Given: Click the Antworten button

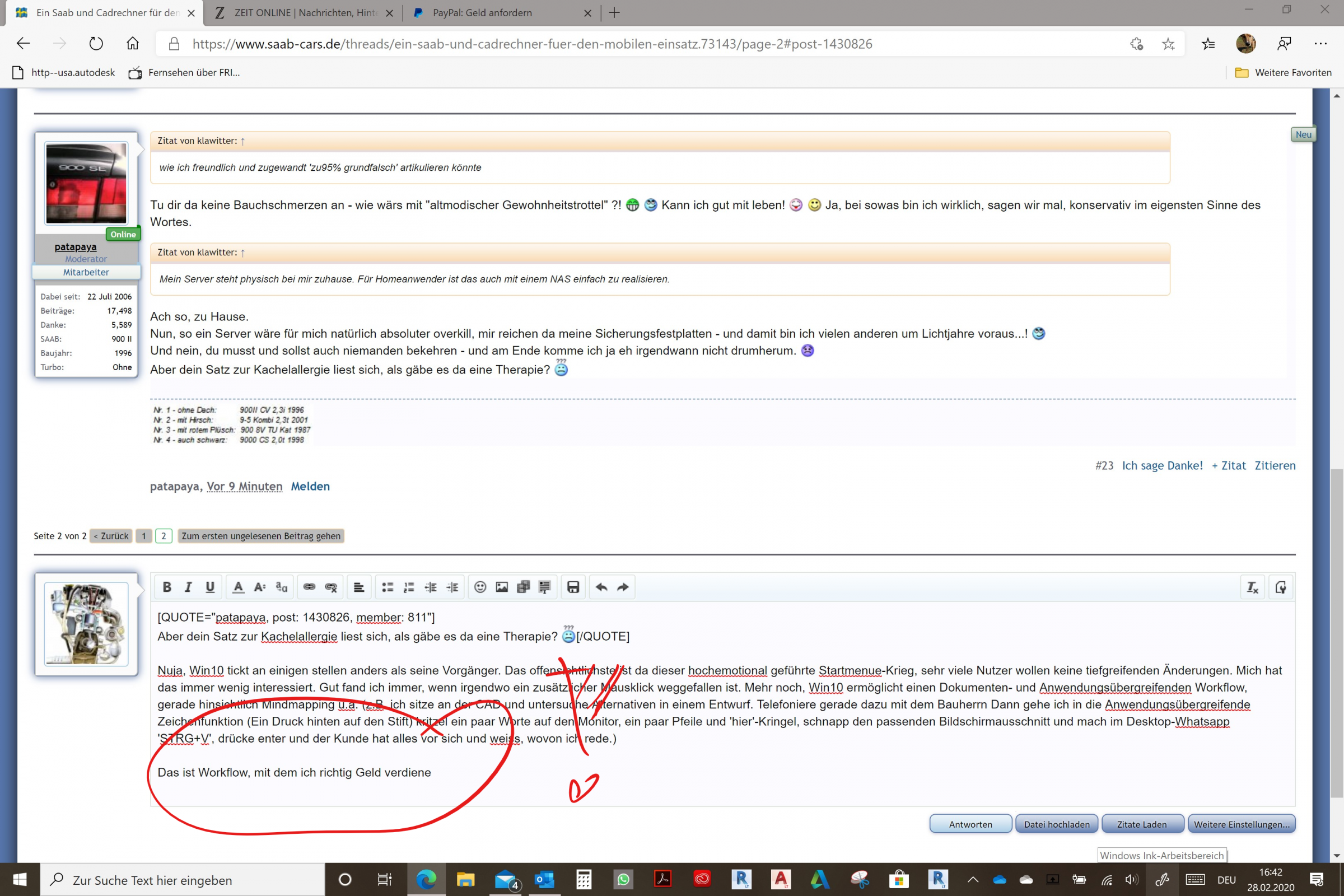Looking at the screenshot, I should [x=970, y=824].
